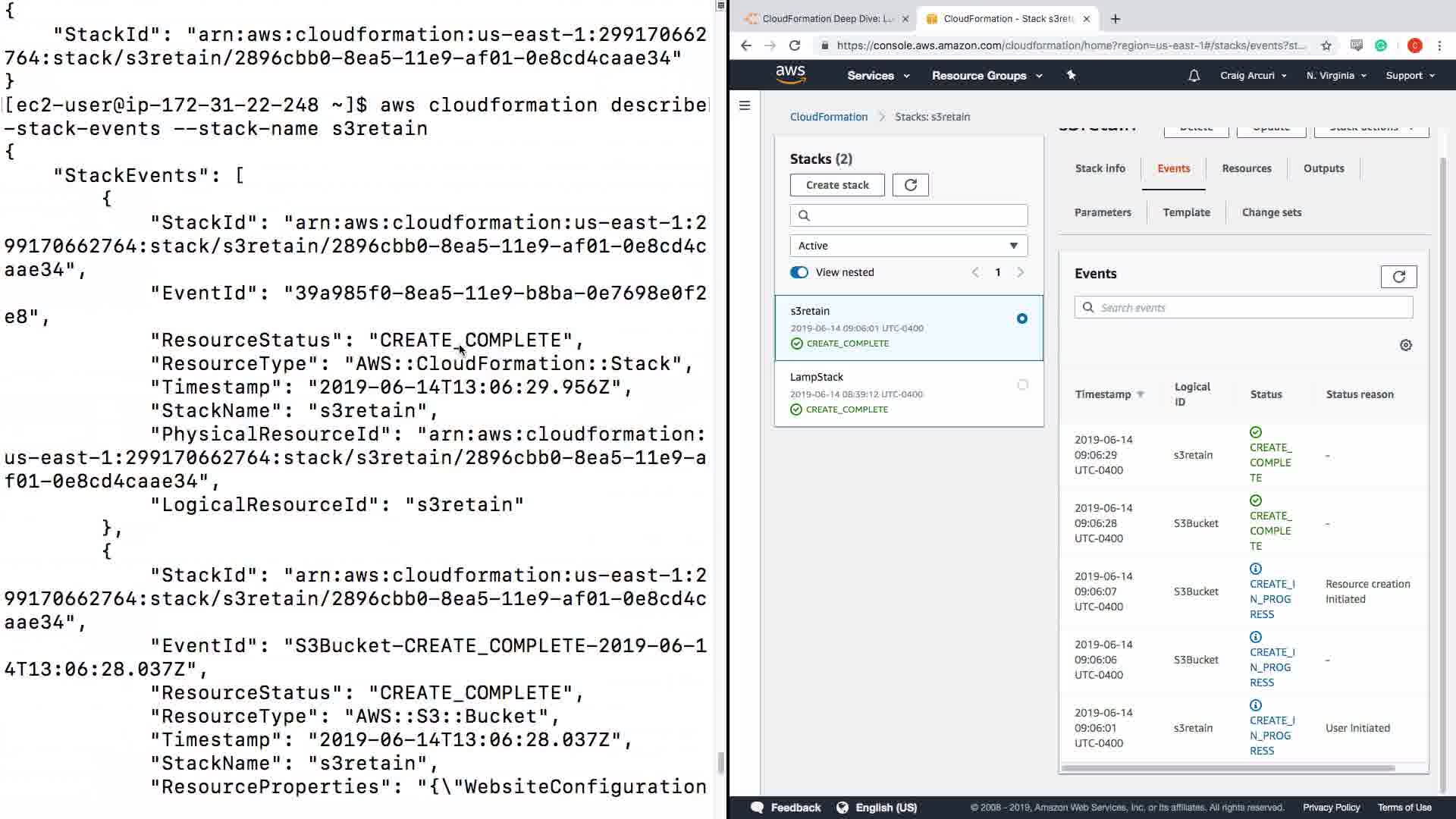Click the AWS notifications bell icon
The height and width of the screenshot is (819, 1456).
click(1194, 76)
